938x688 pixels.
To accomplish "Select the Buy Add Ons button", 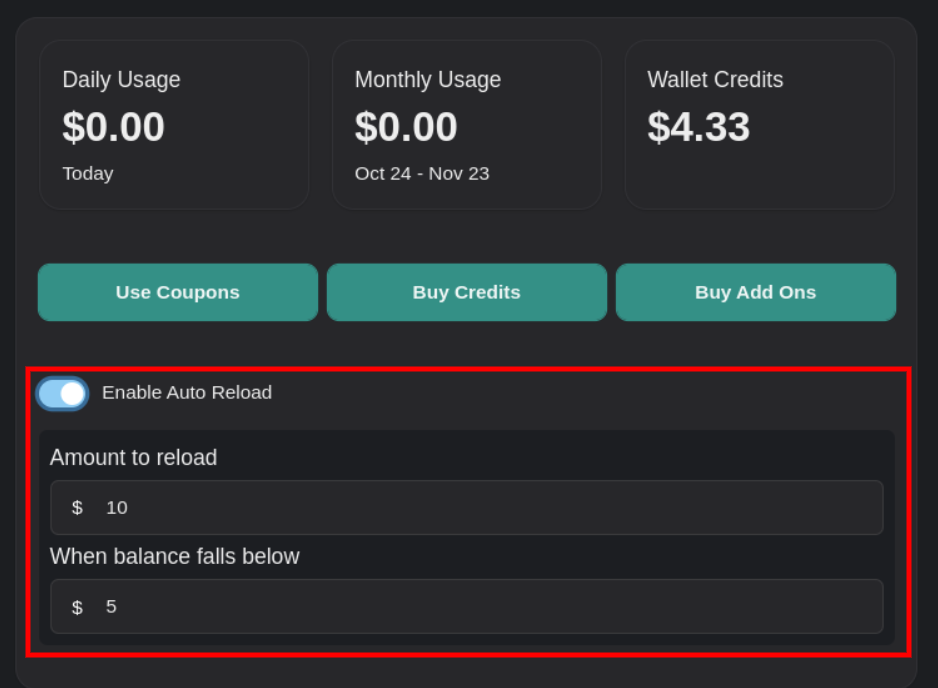I will [755, 292].
